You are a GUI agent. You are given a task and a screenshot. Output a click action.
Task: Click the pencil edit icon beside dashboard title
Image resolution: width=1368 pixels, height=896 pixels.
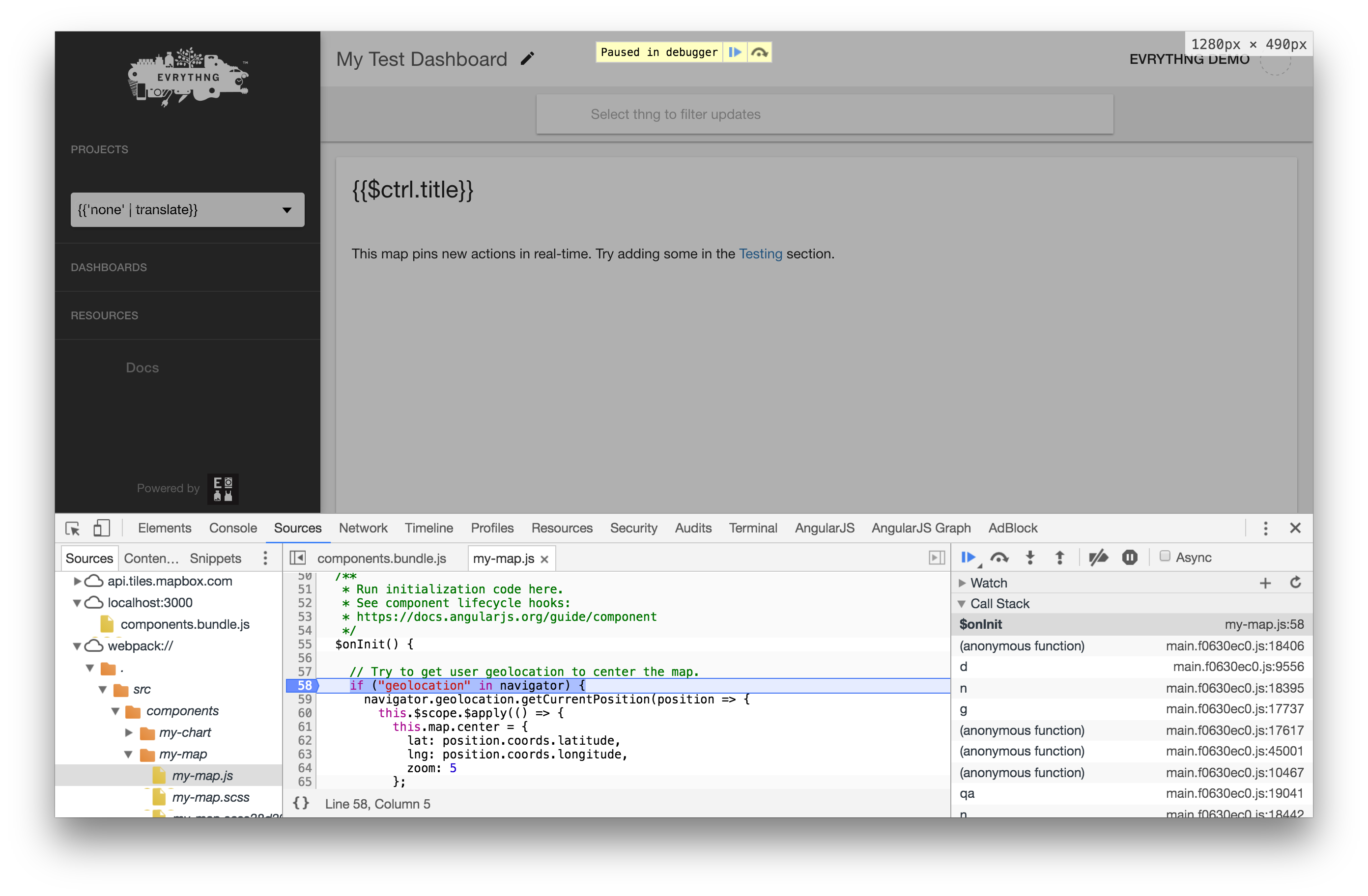point(527,58)
